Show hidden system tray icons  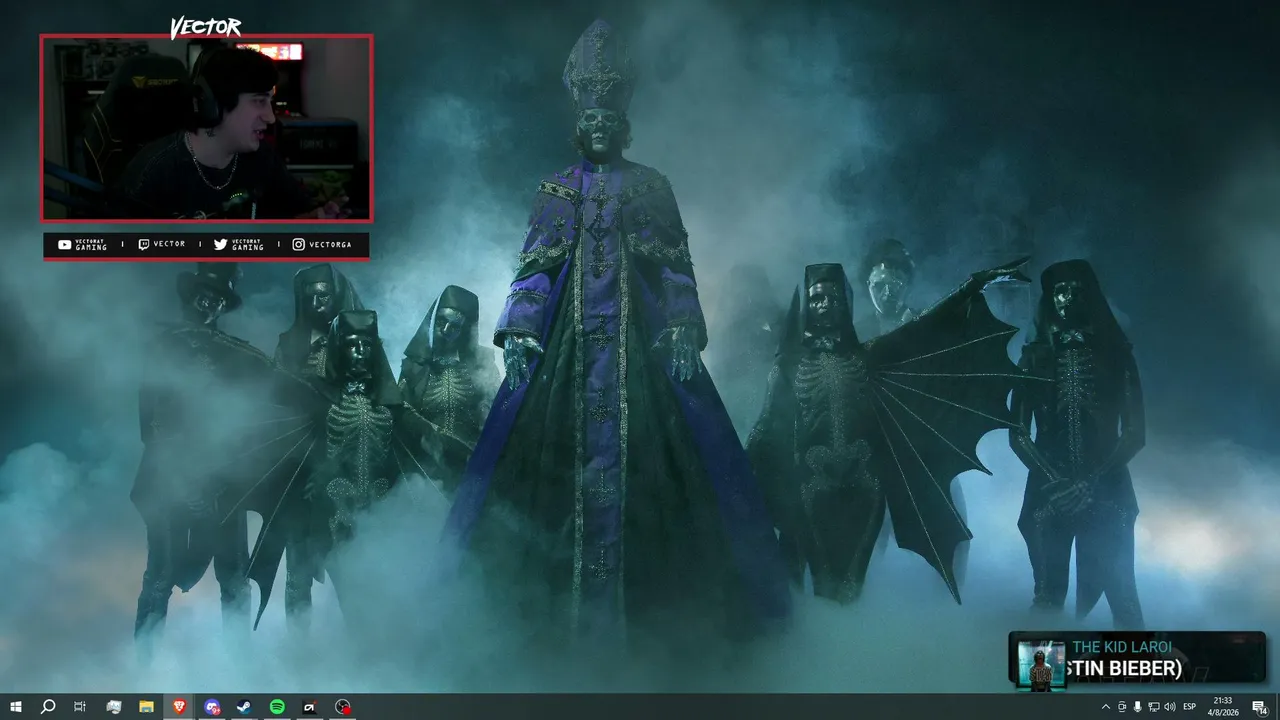(x=1105, y=707)
